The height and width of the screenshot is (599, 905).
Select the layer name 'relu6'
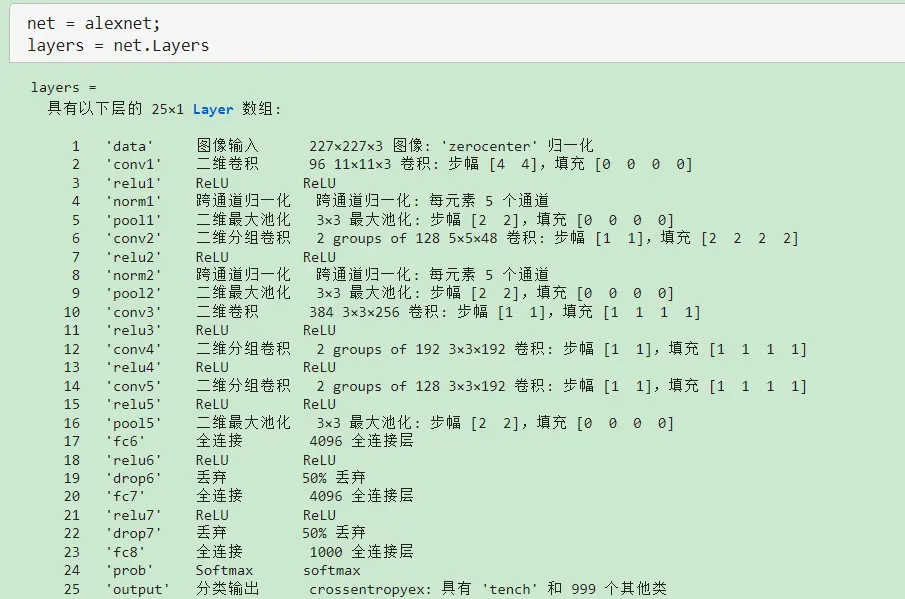pyautogui.click(x=133, y=460)
